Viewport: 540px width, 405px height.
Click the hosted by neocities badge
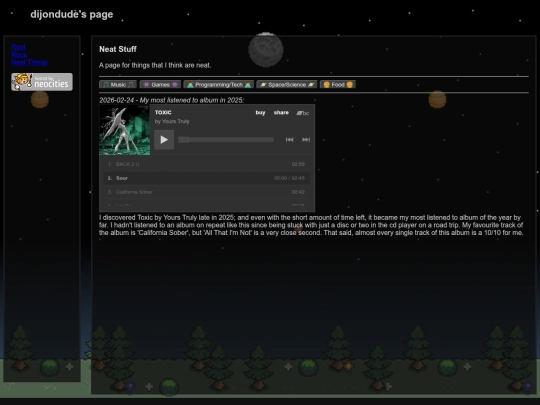[42, 82]
